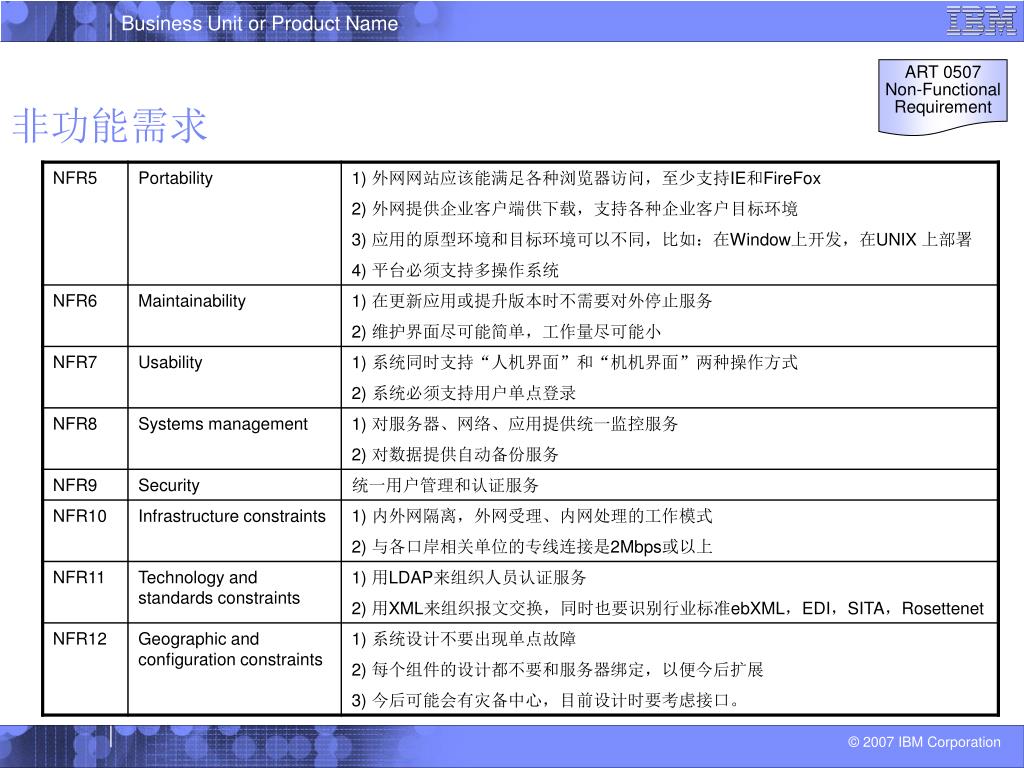Click the Systems management cell
Viewport: 1024px width, 768px height.
234,438
